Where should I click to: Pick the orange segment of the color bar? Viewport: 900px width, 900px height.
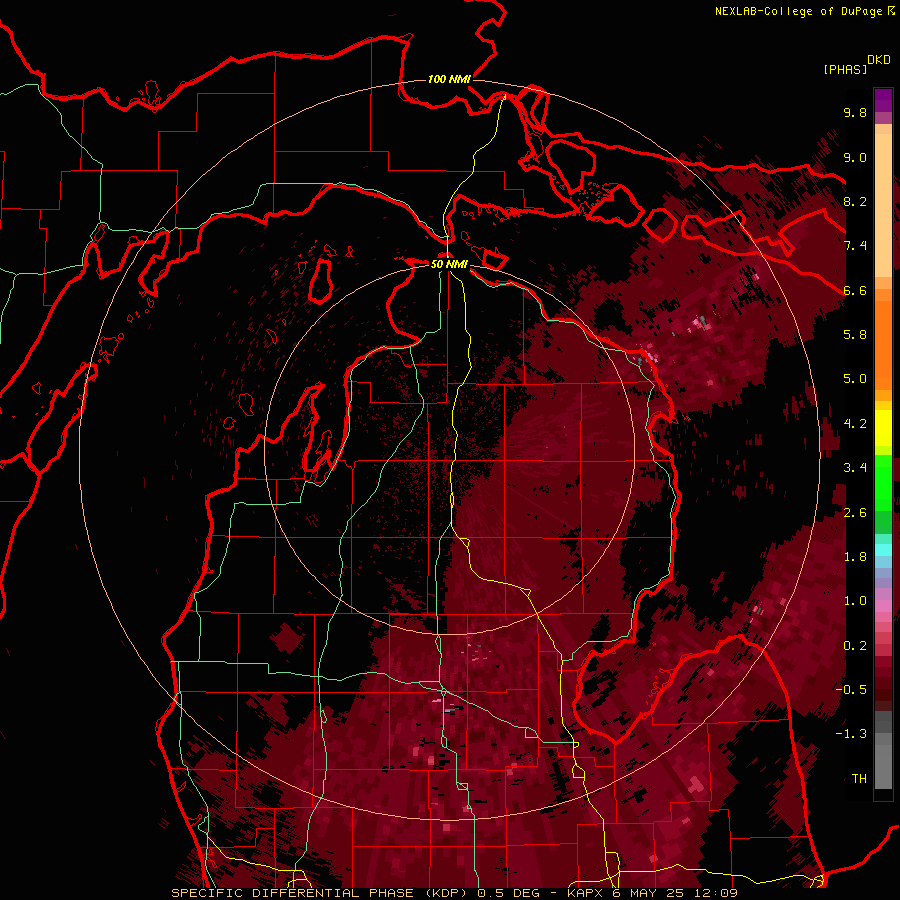883,344
